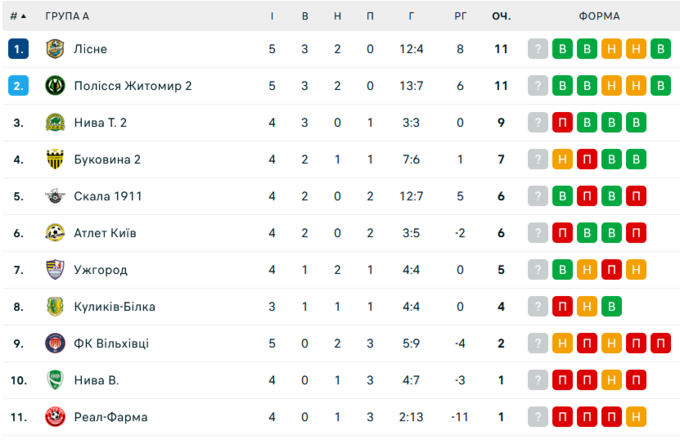This screenshot has width=680, height=440.
Task: Sort table by РГ goal difference header
Action: (x=460, y=16)
